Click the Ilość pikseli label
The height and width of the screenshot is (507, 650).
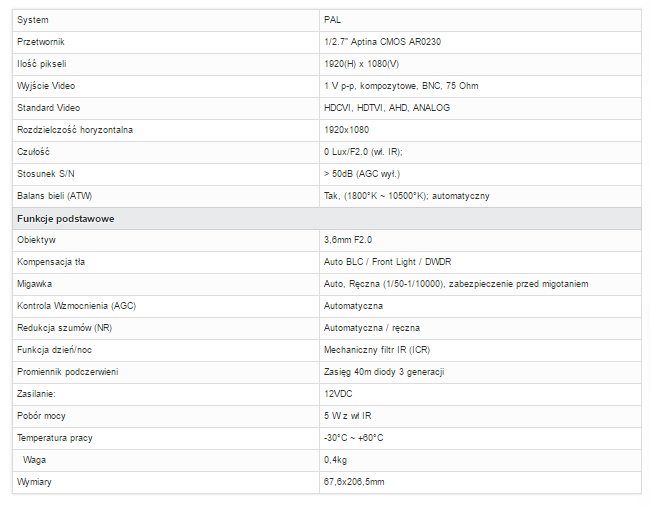click(x=41, y=64)
